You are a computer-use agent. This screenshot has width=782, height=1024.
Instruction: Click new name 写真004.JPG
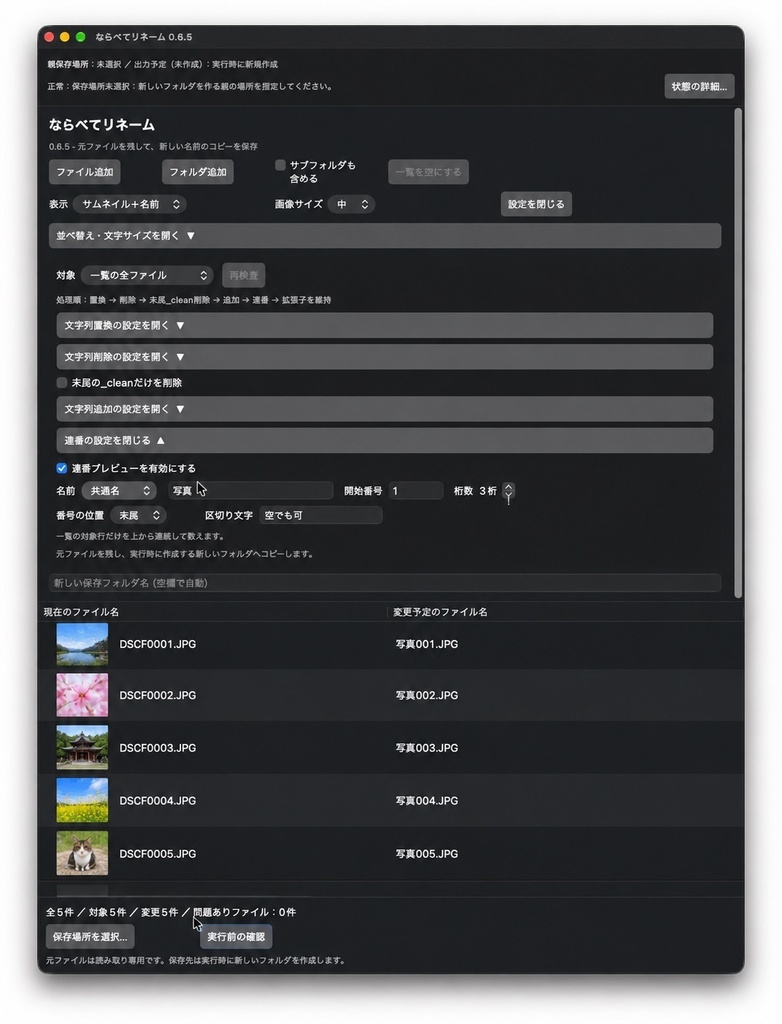click(x=427, y=801)
